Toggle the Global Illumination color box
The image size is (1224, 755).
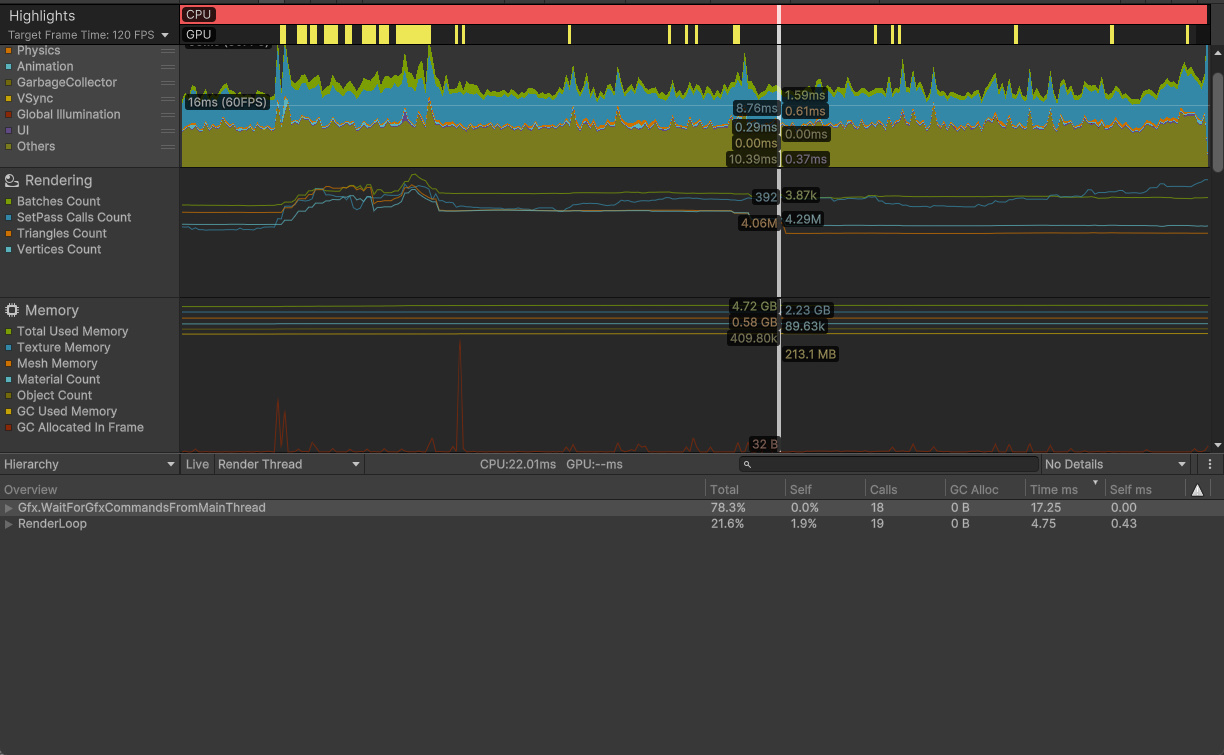tap(9, 114)
